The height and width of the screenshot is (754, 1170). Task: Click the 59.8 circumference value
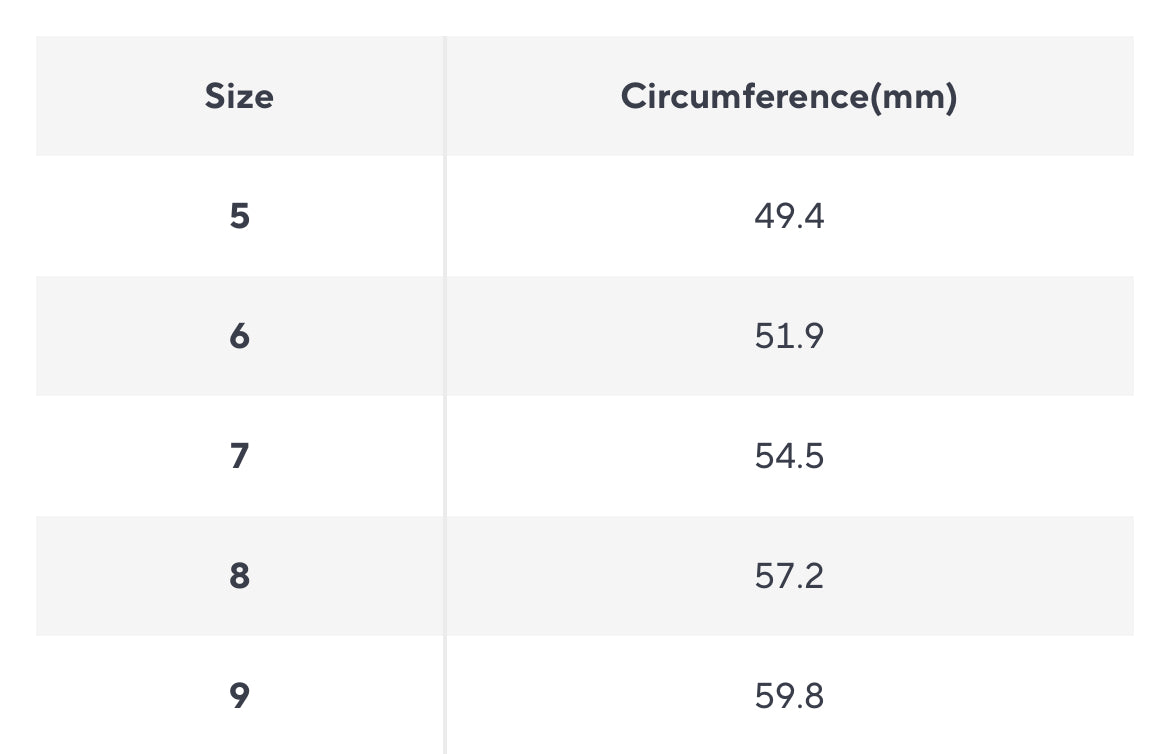(x=789, y=696)
